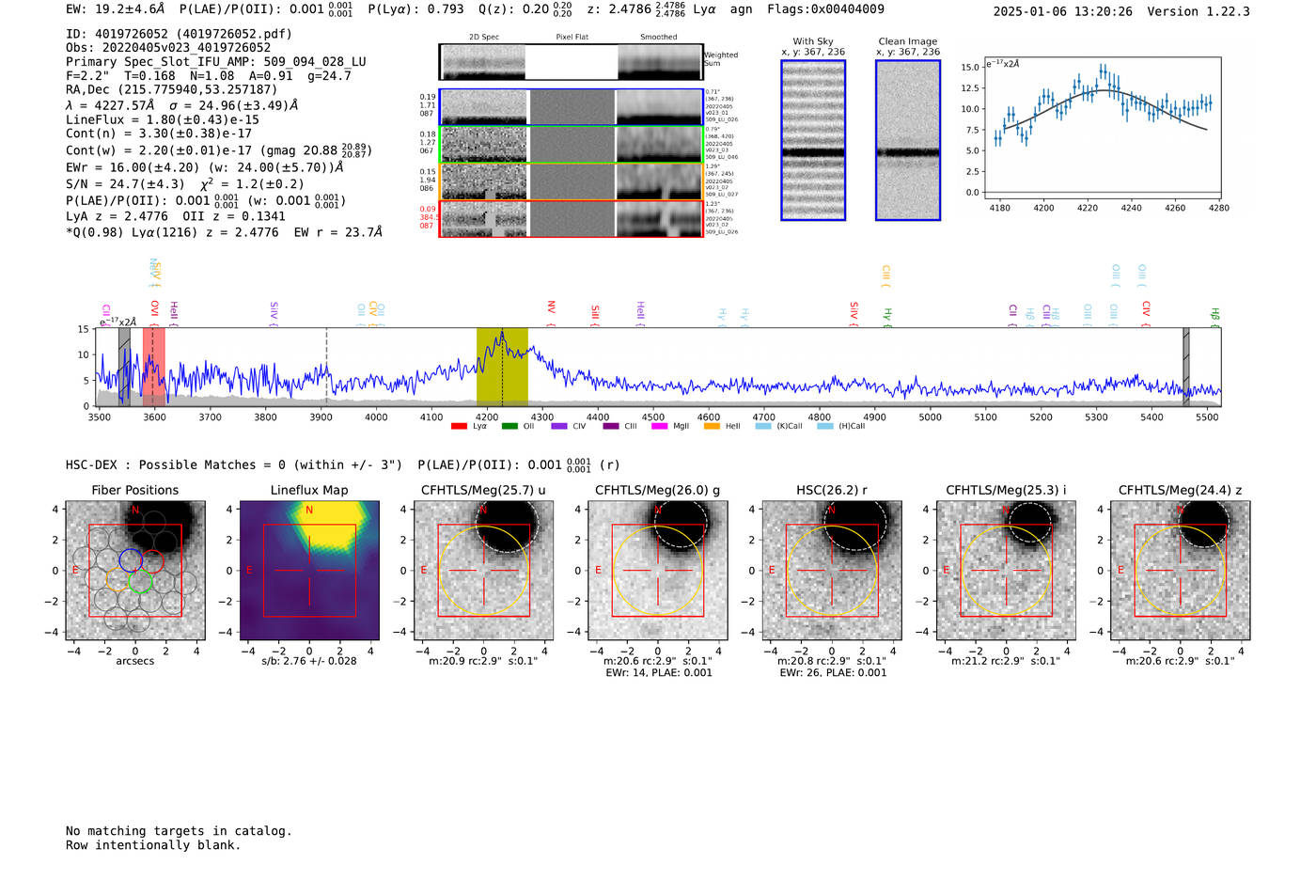Open the CFHTLS i-band cutout image

pyautogui.click(x=1006, y=571)
